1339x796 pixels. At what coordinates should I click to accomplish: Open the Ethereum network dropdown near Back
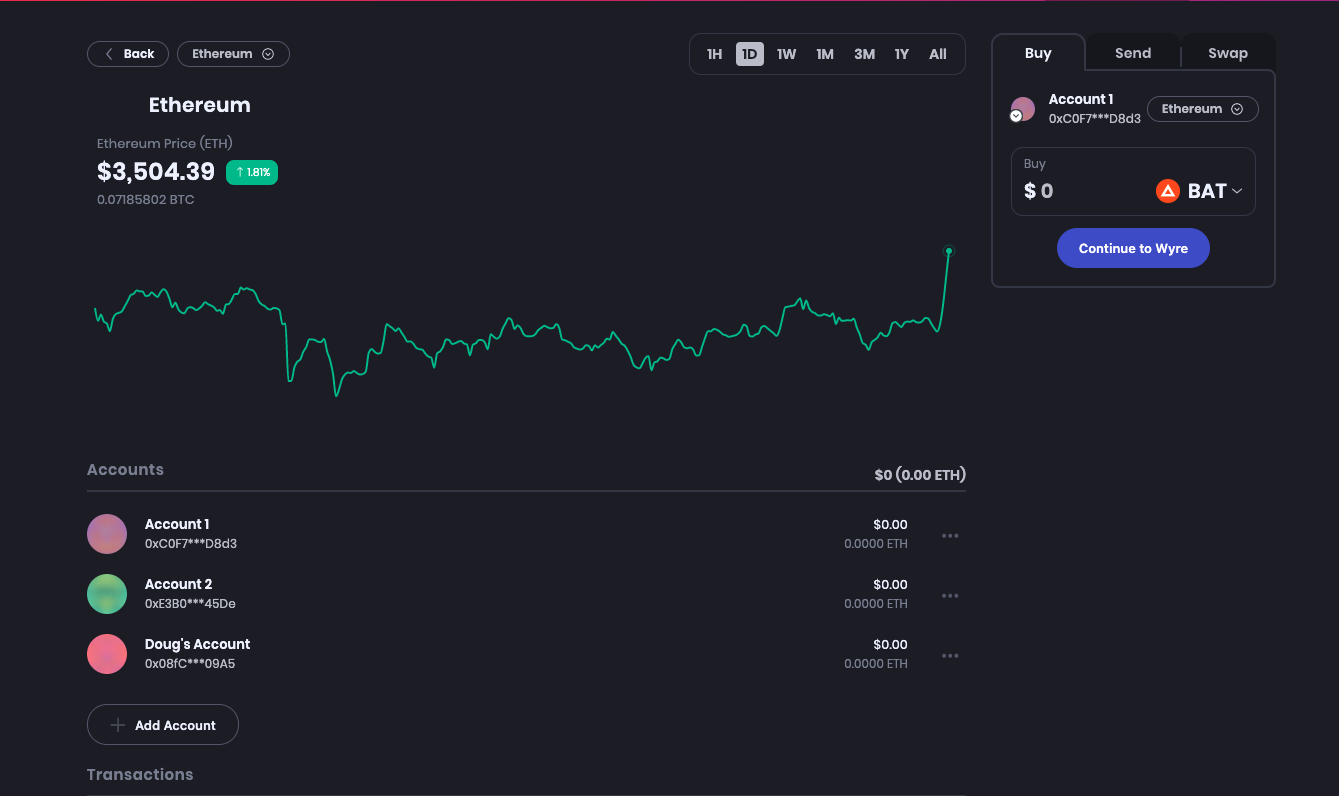[x=233, y=54]
